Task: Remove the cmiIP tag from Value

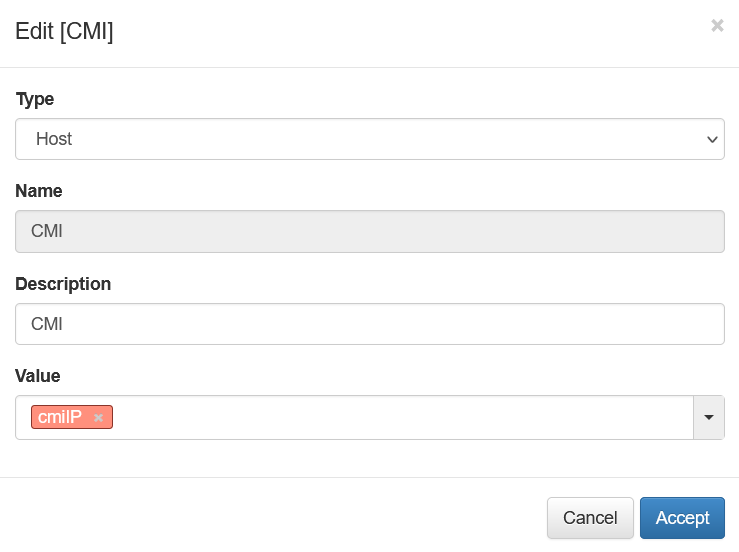Action: 98,418
